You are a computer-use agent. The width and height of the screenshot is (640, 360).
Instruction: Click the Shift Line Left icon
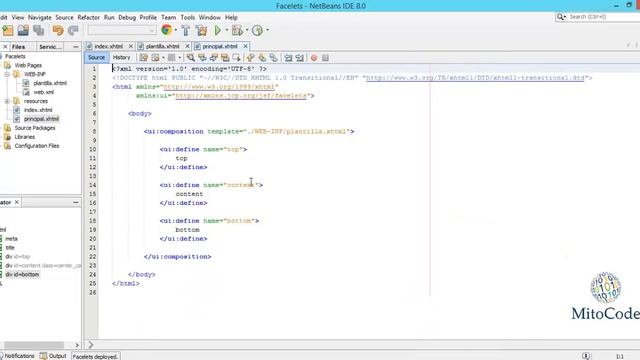[288, 58]
